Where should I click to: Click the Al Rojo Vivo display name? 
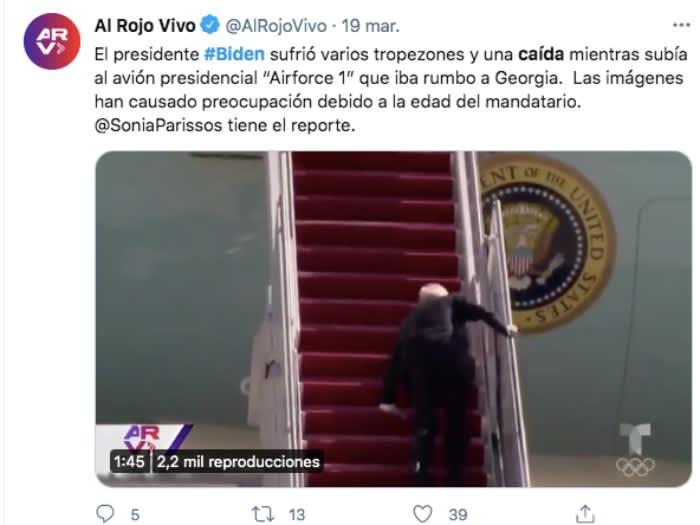(145, 25)
